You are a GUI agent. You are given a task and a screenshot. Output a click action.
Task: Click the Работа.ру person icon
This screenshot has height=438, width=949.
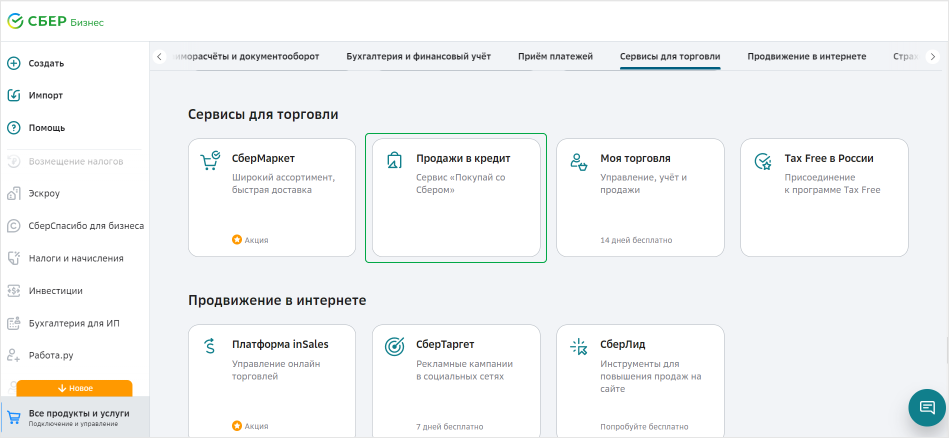click(x=13, y=355)
